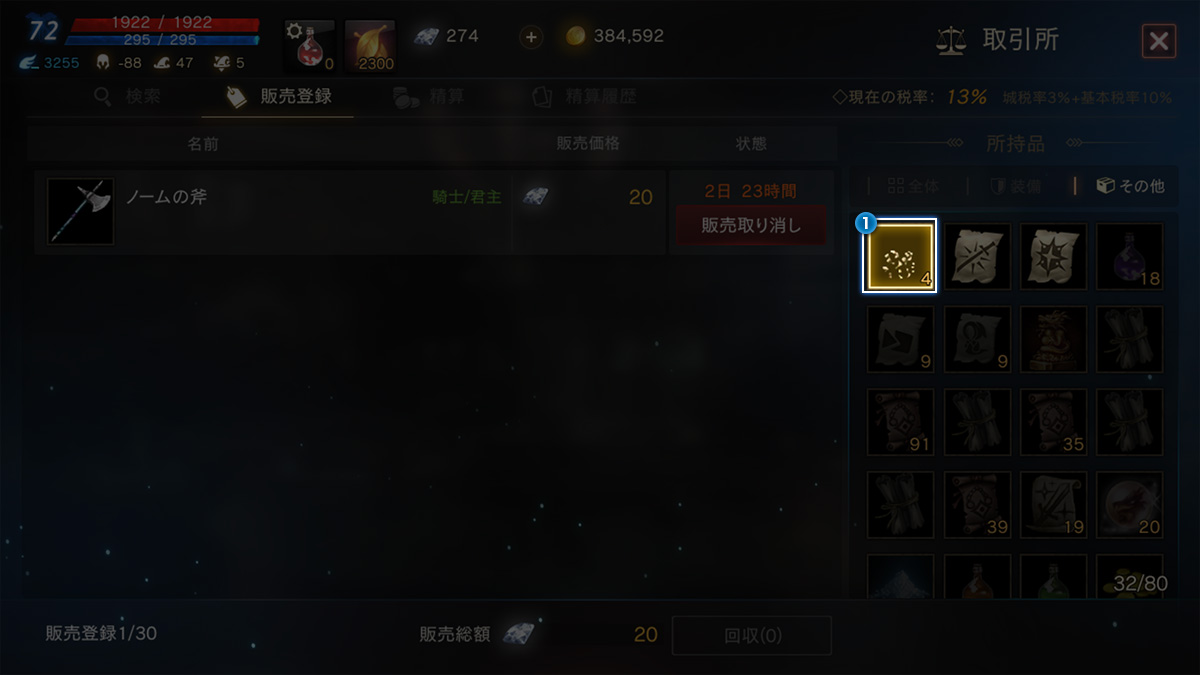Open the ノームの斧 axe listing thumbnail

[80, 212]
